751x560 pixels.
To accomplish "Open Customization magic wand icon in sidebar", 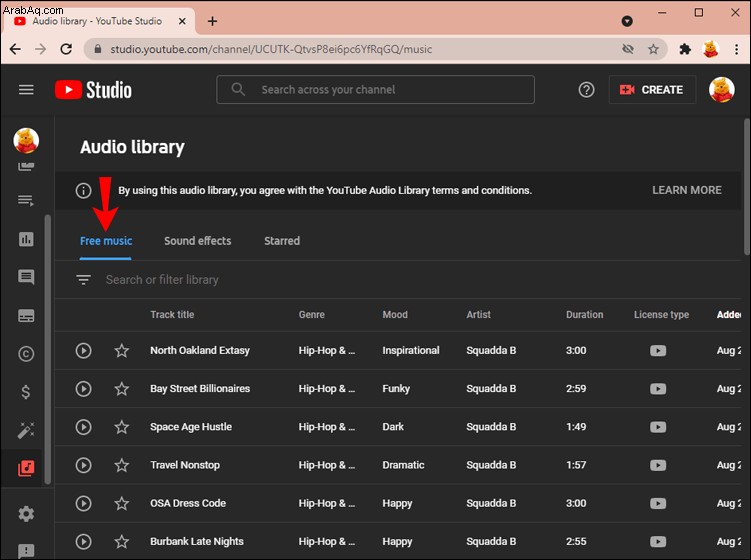I will tap(26, 430).
